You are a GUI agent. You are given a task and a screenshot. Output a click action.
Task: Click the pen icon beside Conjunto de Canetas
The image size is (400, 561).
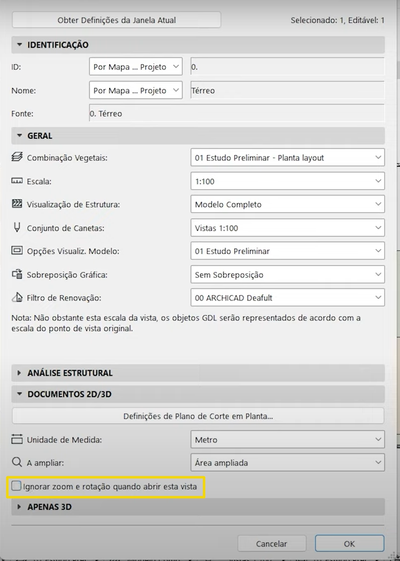[17, 227]
